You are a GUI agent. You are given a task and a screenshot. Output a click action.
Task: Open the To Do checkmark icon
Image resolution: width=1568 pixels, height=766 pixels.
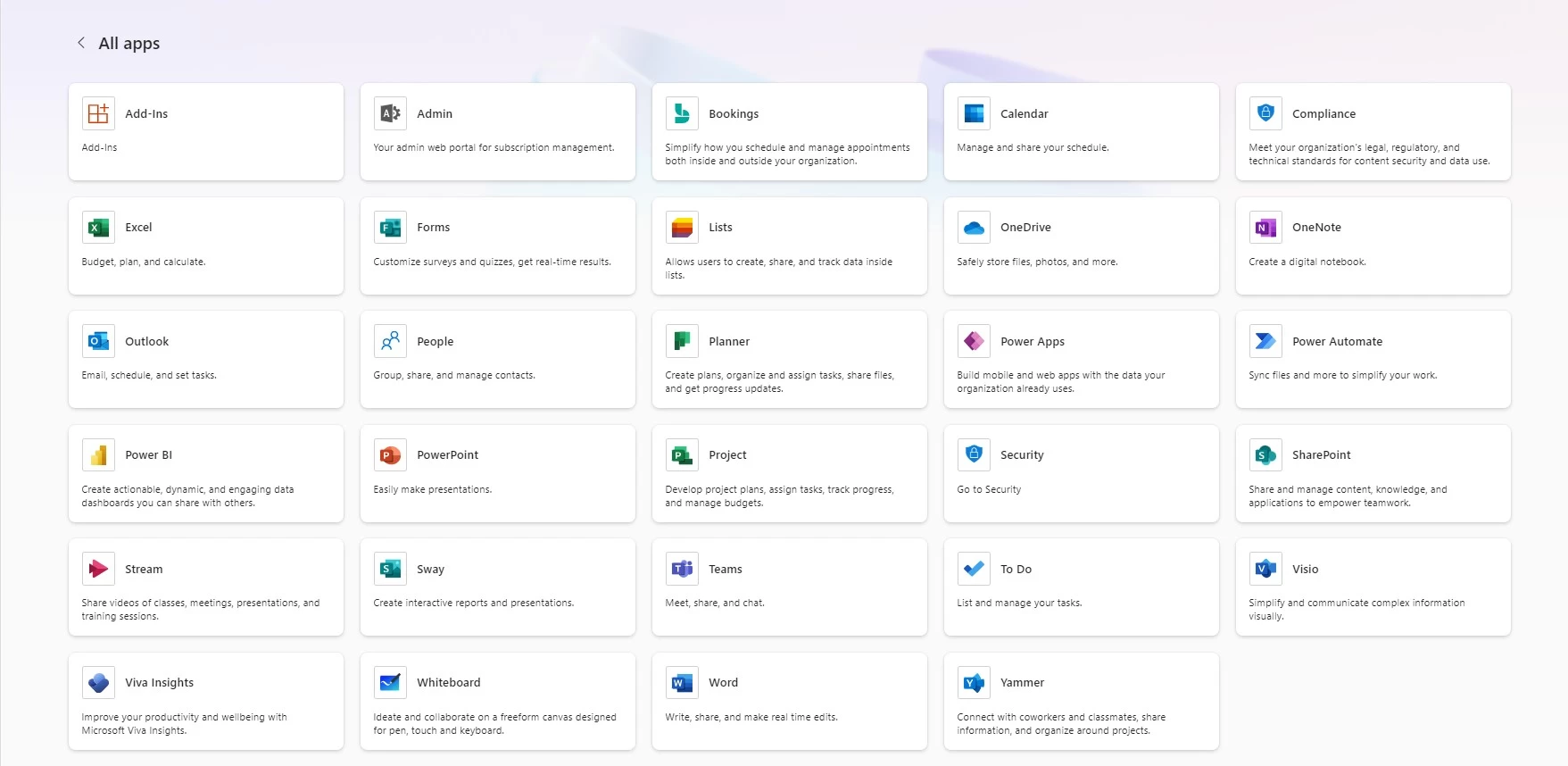[x=974, y=569]
